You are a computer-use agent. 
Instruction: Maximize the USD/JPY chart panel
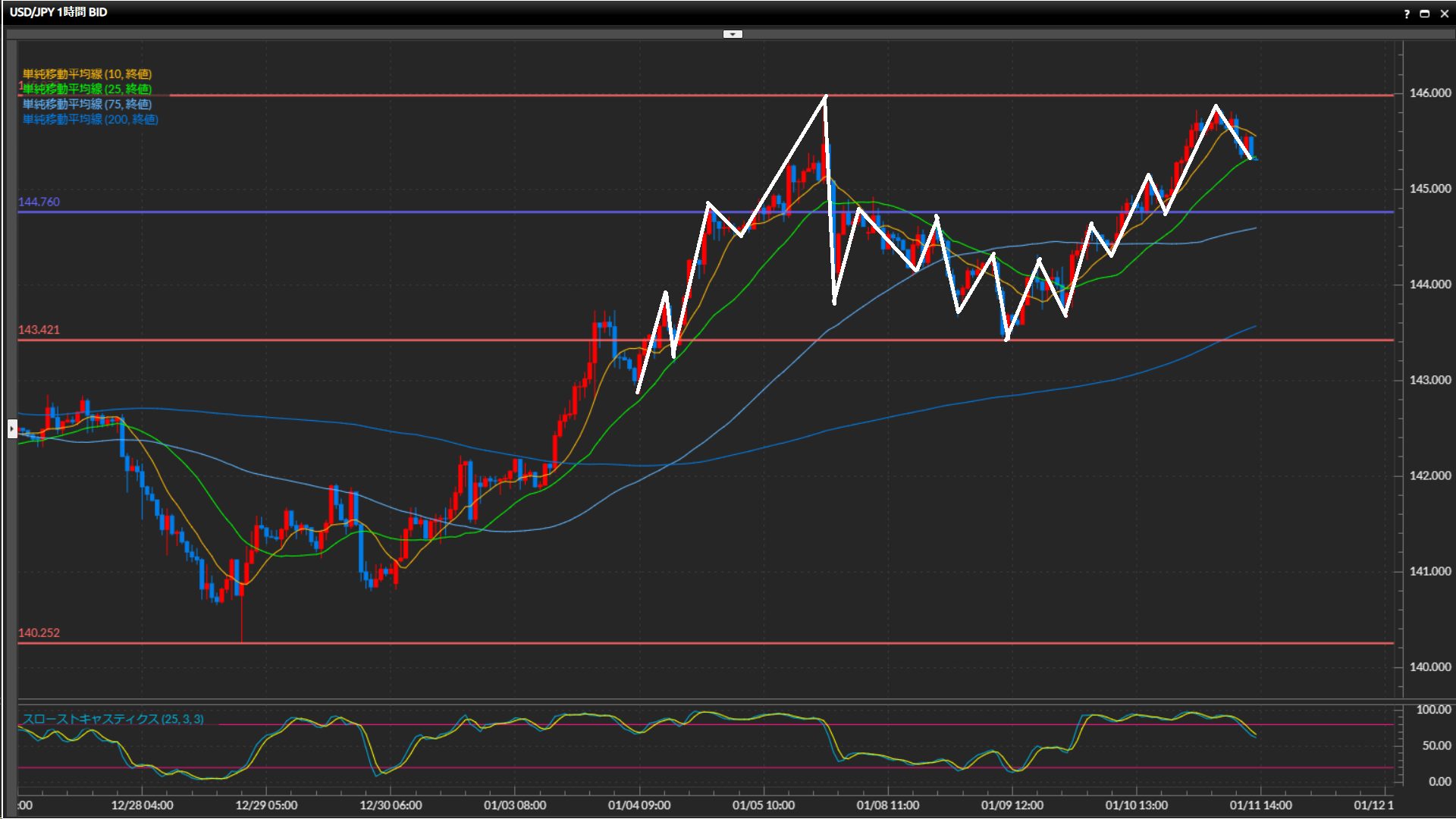click(1425, 13)
